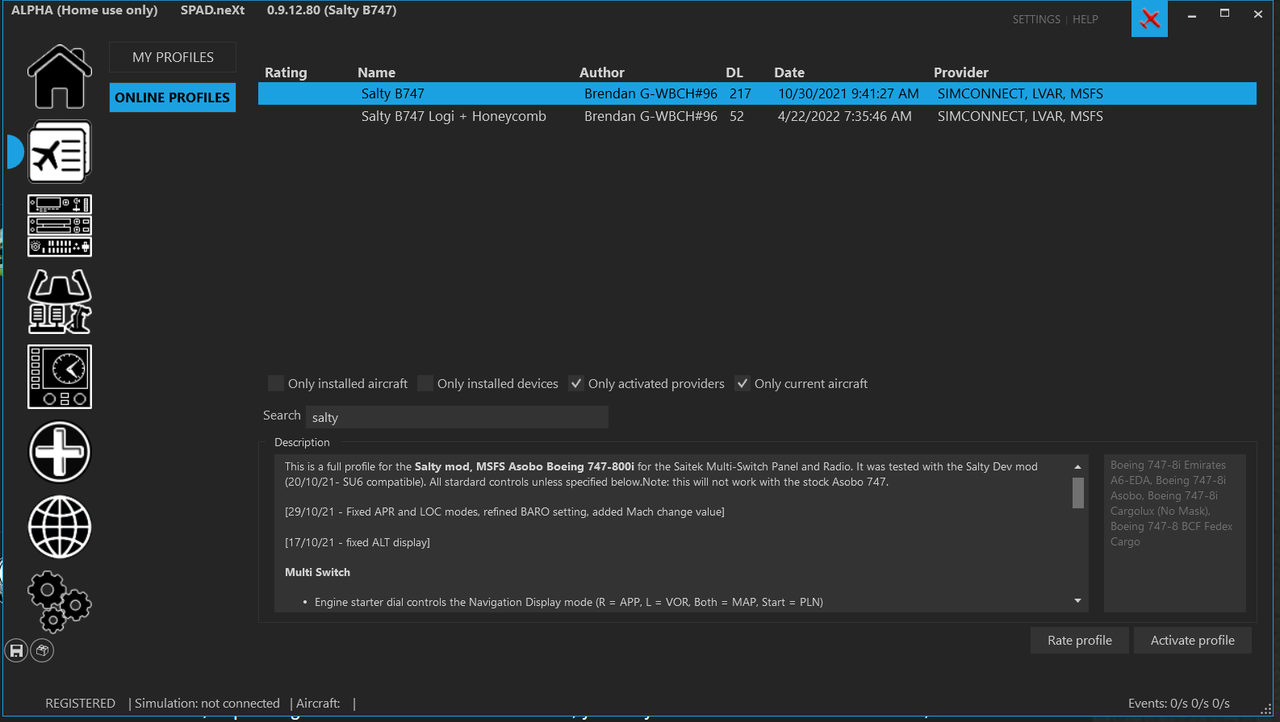Screen dimensions: 1280x722
Task: Click the [17/10/21 - fixed ALT display] line
Action: pos(357,542)
